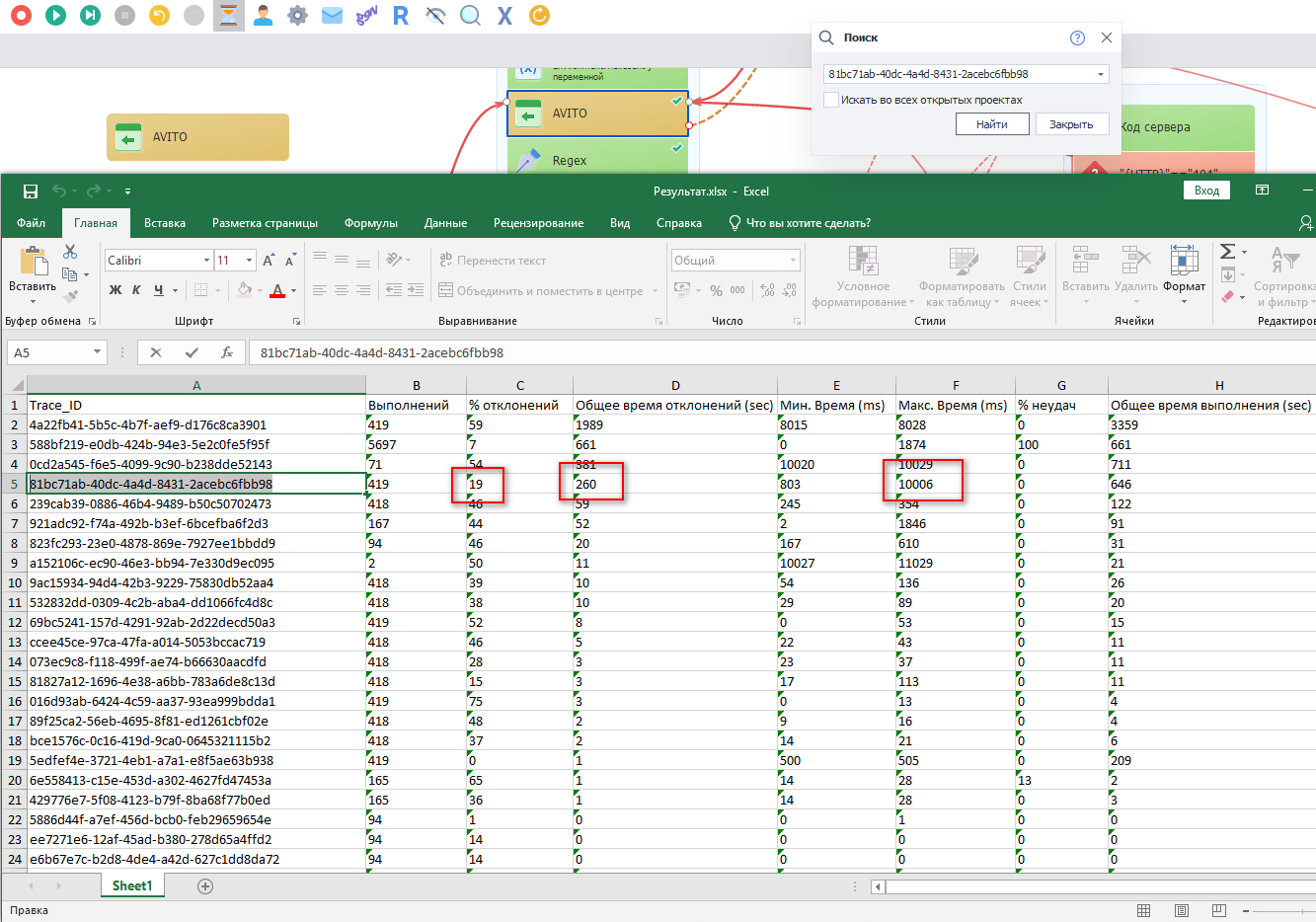Click the Excel save (floppy disk) icon
The image size is (1316, 922).
(x=31, y=192)
